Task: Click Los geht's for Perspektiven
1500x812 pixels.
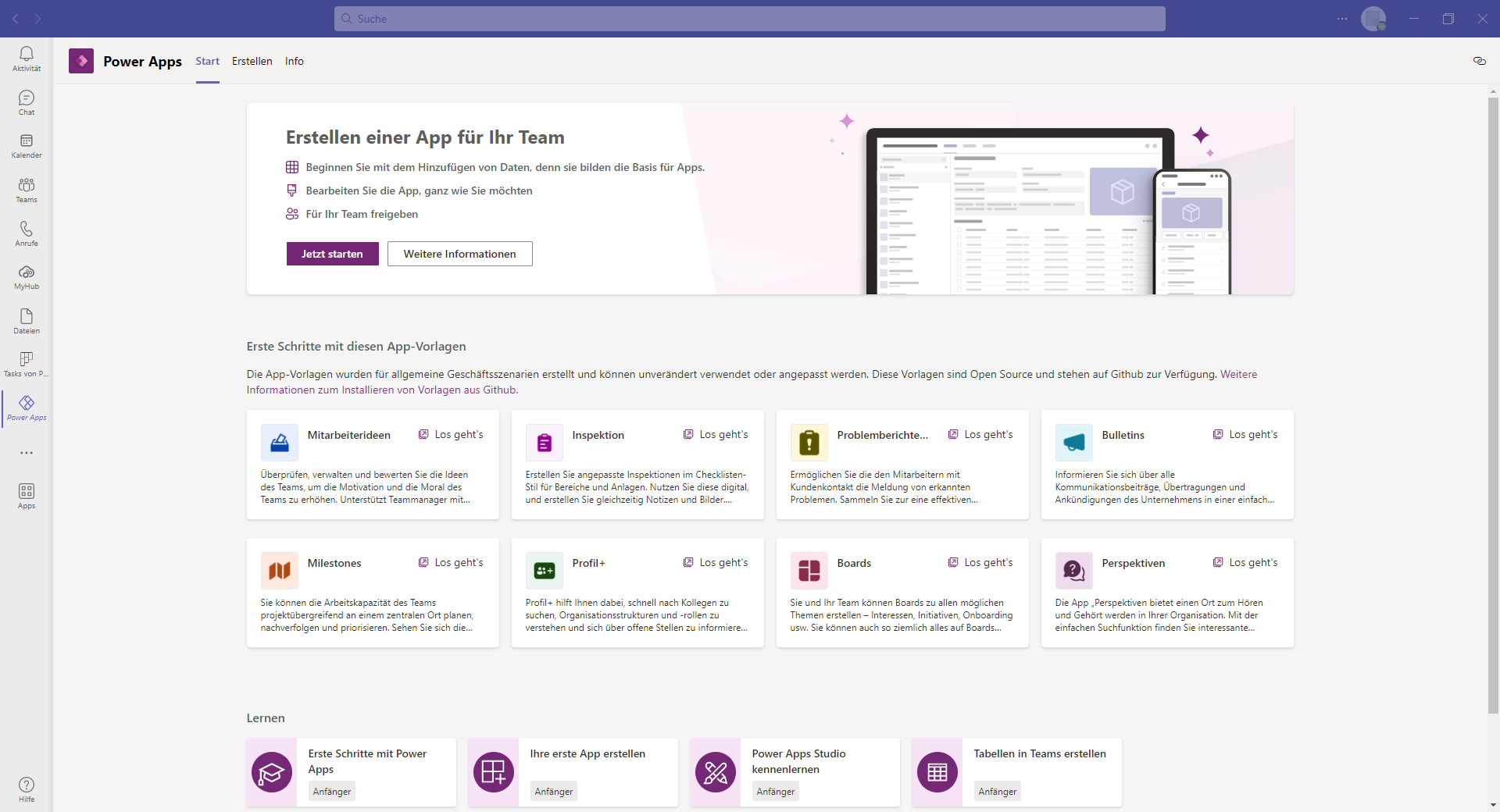Action: [x=1245, y=562]
